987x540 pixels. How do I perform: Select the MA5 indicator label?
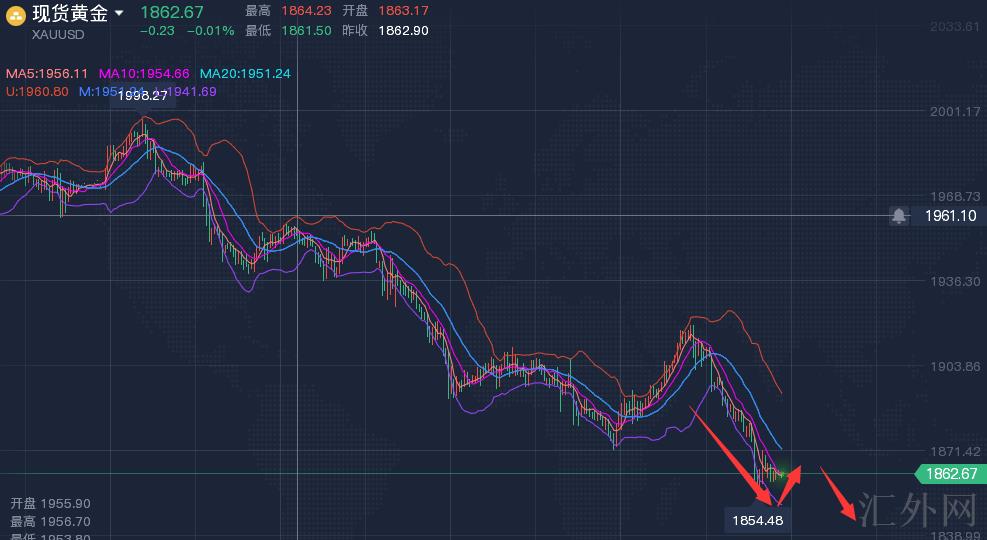click(x=48, y=74)
